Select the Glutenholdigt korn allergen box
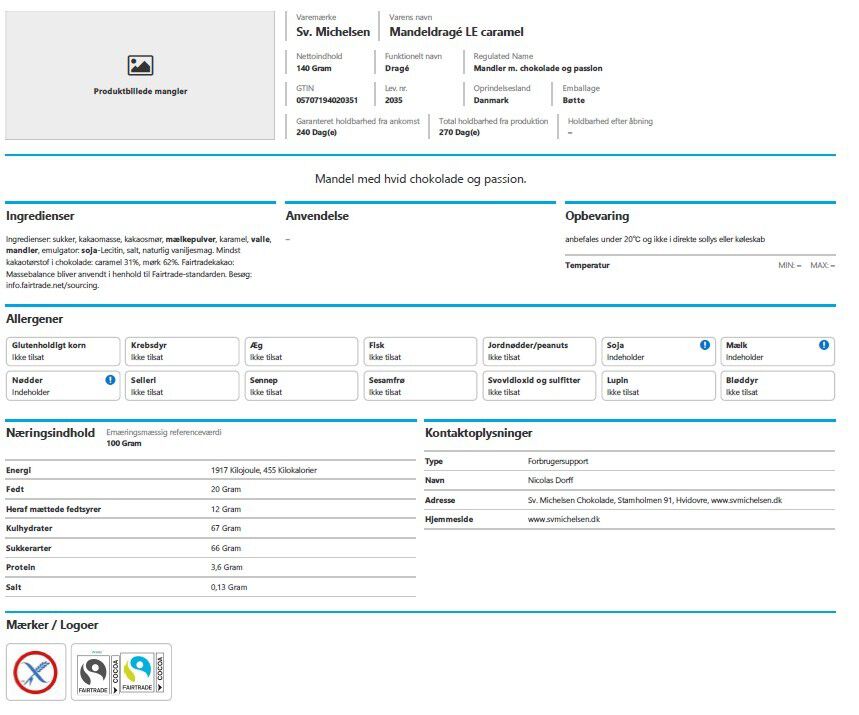 click(x=62, y=351)
